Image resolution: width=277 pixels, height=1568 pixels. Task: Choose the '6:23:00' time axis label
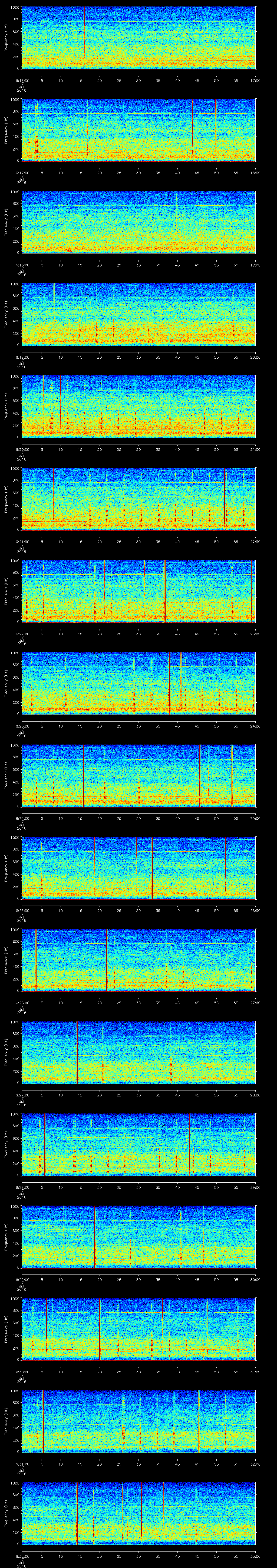[22, 726]
